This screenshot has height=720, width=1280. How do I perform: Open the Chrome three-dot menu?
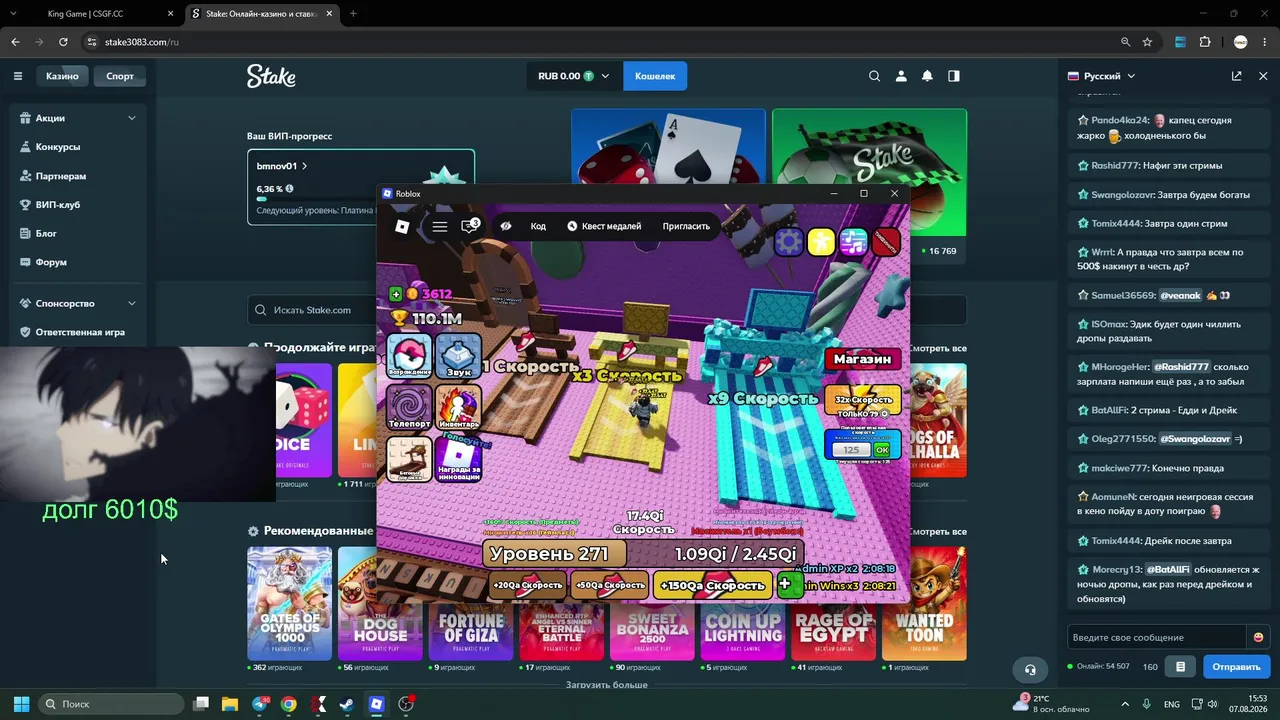[x=1264, y=42]
